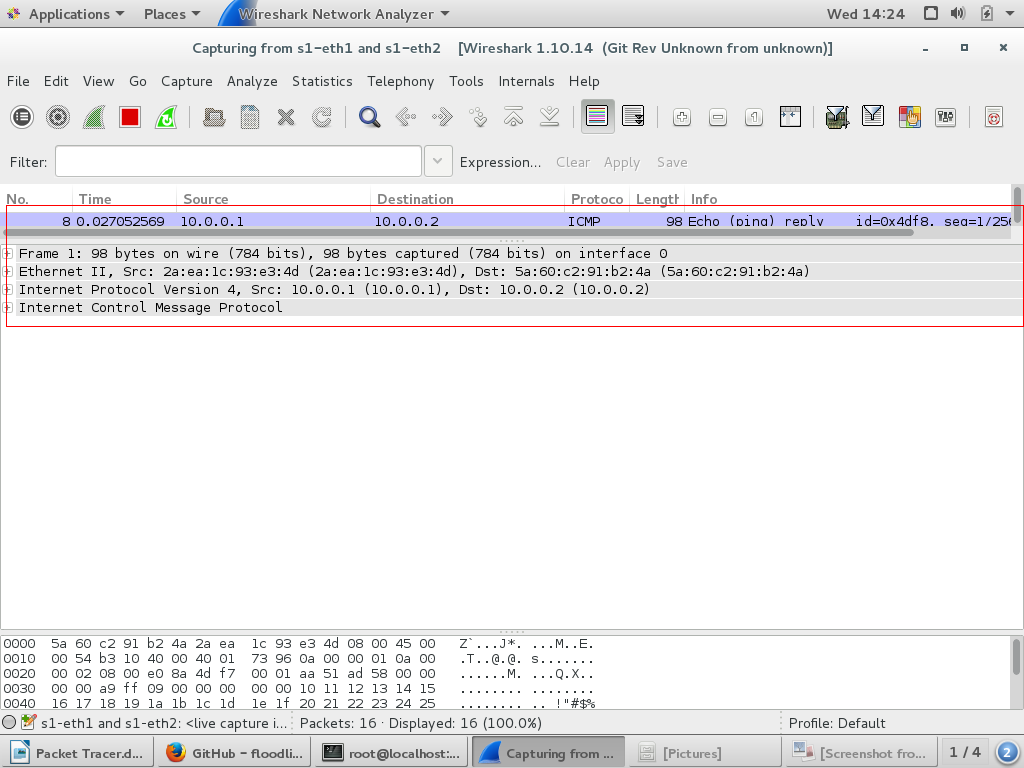Edit capture filters icon

(x=837, y=117)
